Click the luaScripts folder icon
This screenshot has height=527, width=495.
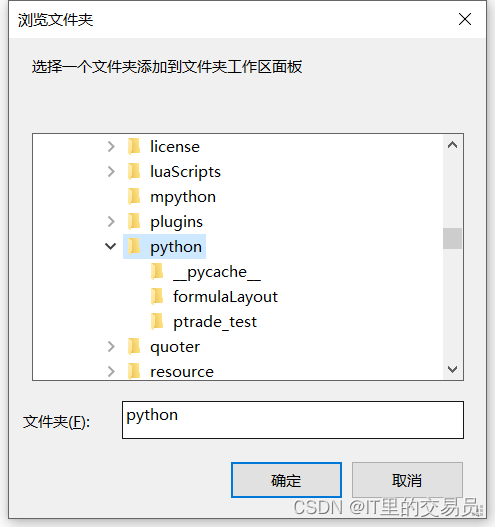pos(134,171)
